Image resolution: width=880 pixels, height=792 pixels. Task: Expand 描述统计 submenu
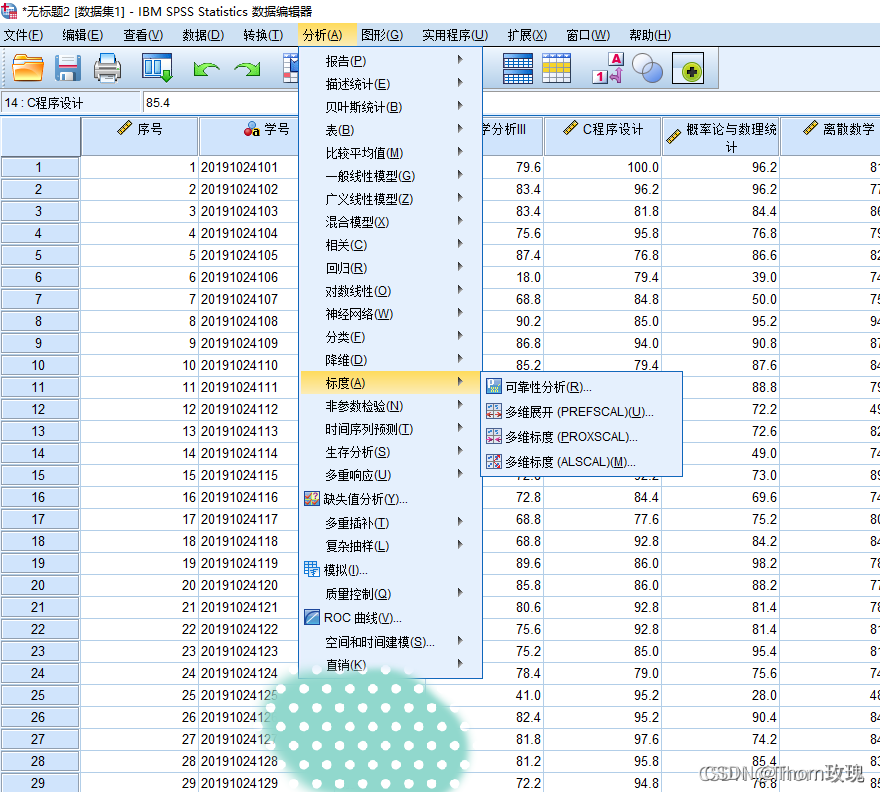(x=391, y=84)
